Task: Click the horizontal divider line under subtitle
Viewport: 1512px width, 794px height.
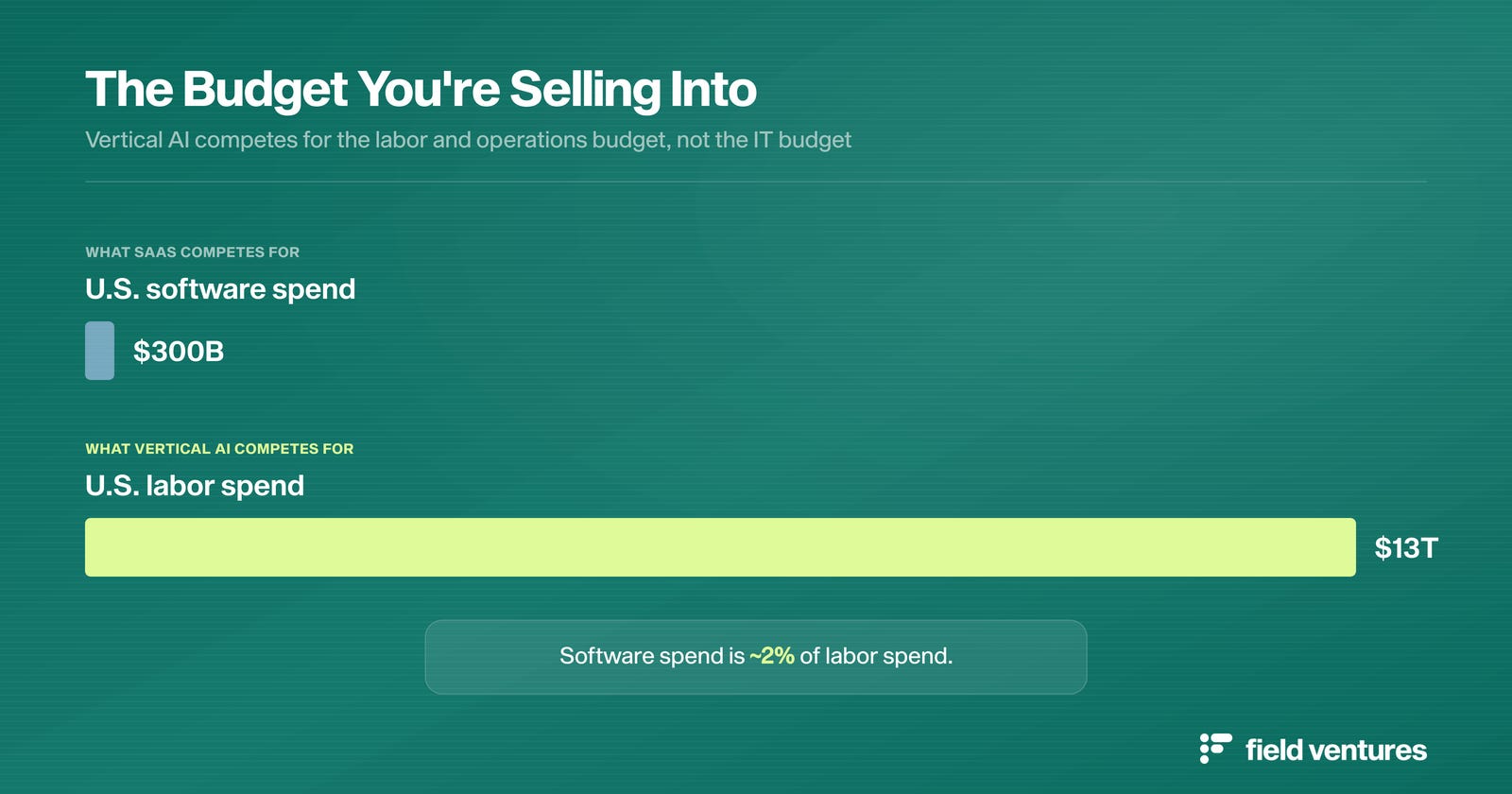Action: [756, 181]
